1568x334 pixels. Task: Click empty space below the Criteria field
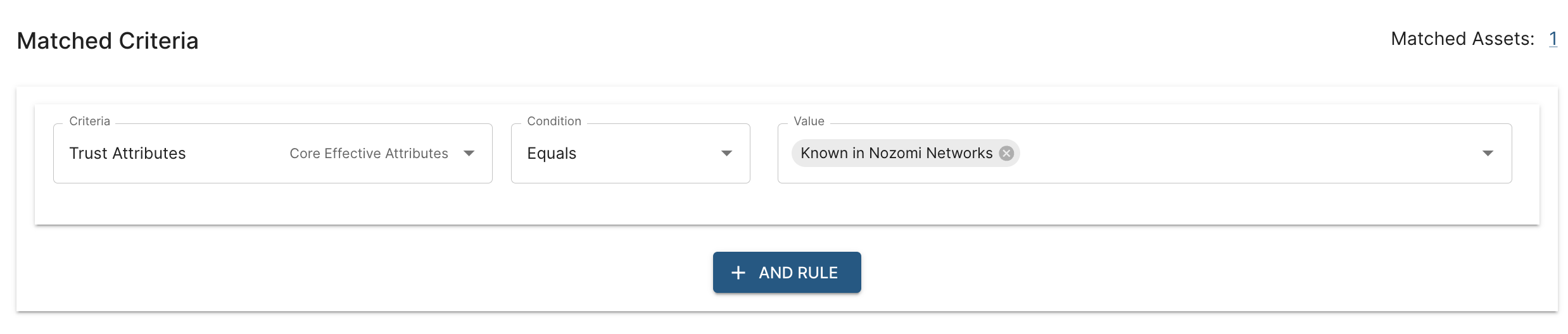tap(272, 204)
